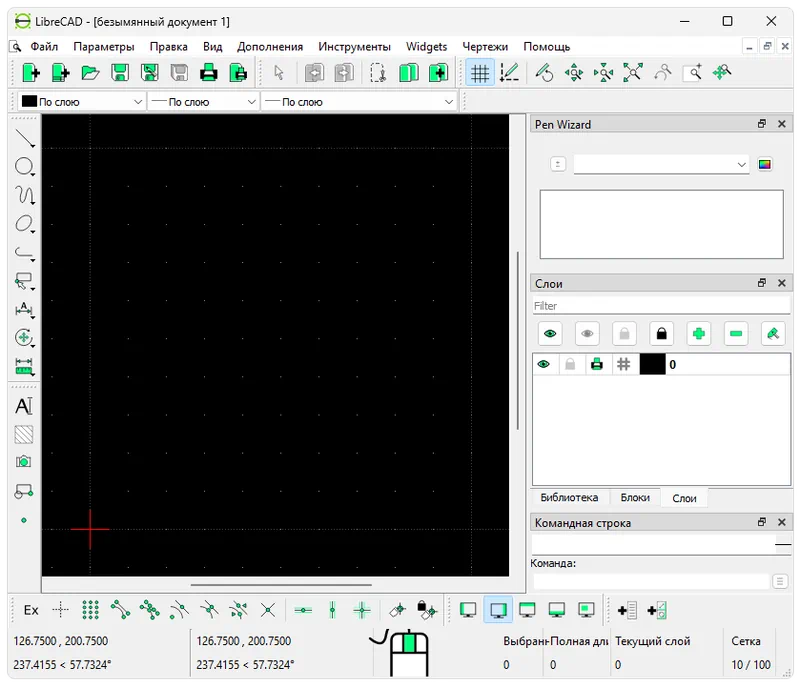
Task: Click the Auto zoom icon
Action: pos(633,72)
